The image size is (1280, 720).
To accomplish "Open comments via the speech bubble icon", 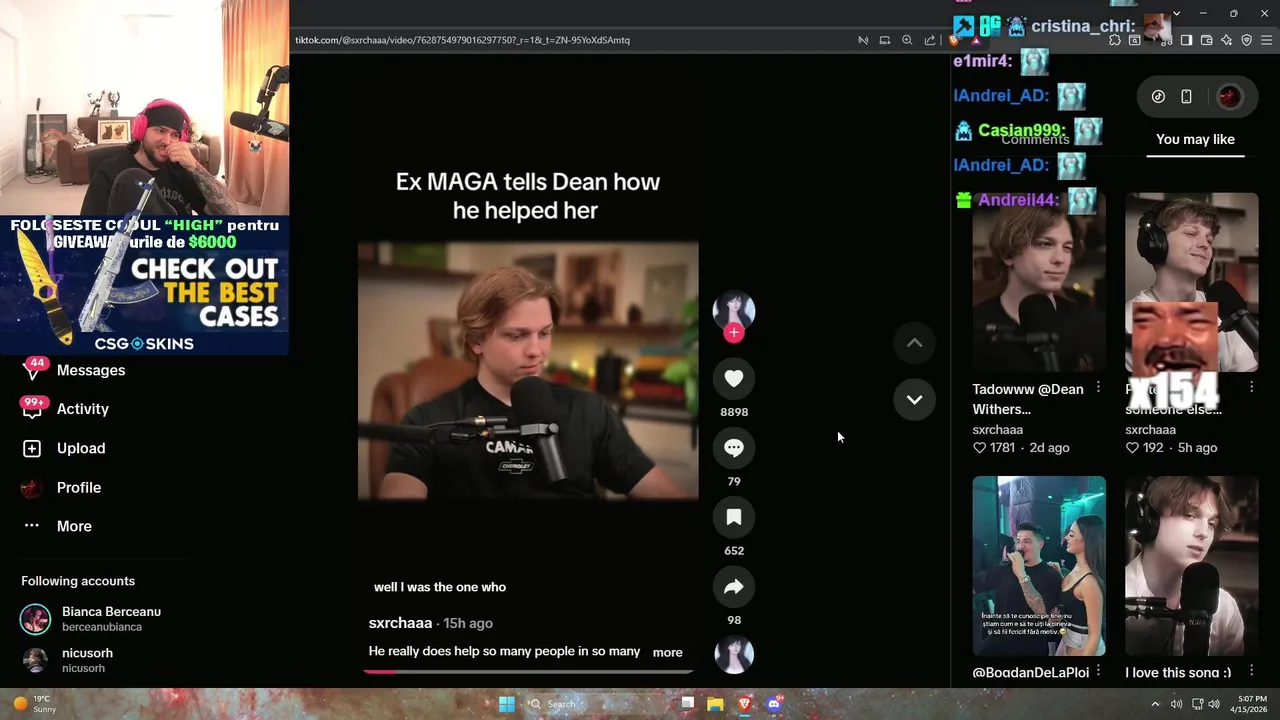I will 733,448.
